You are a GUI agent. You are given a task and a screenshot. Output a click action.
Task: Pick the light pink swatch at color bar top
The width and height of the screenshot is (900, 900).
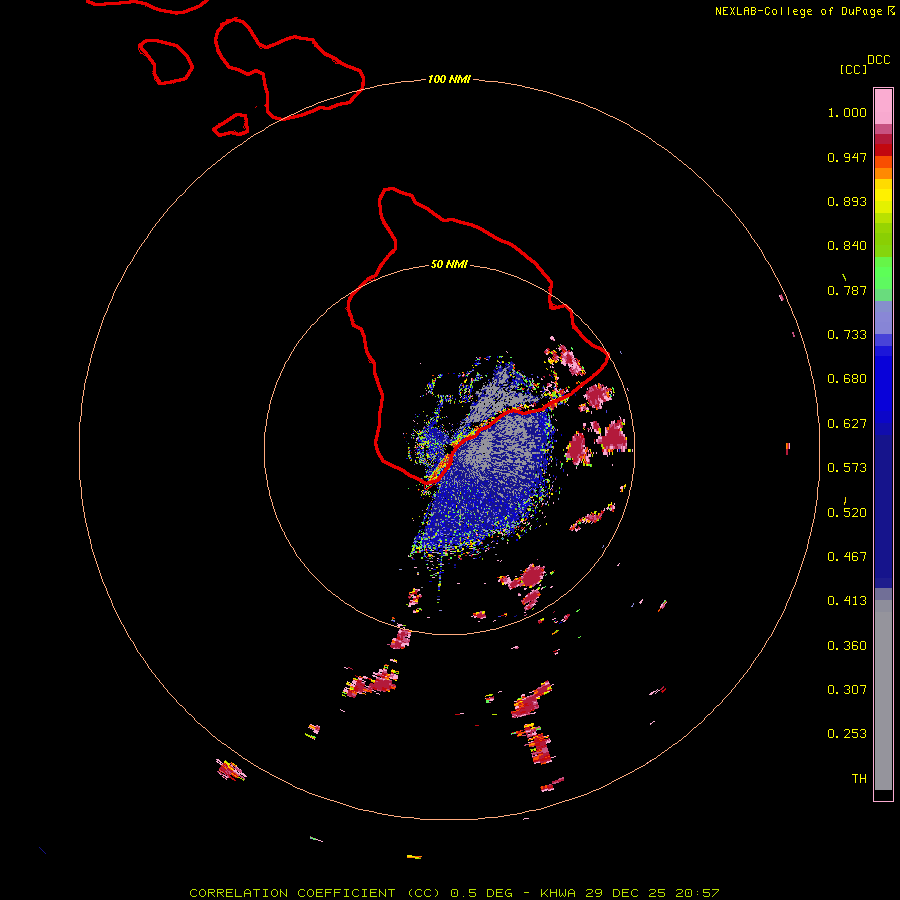pos(883,106)
